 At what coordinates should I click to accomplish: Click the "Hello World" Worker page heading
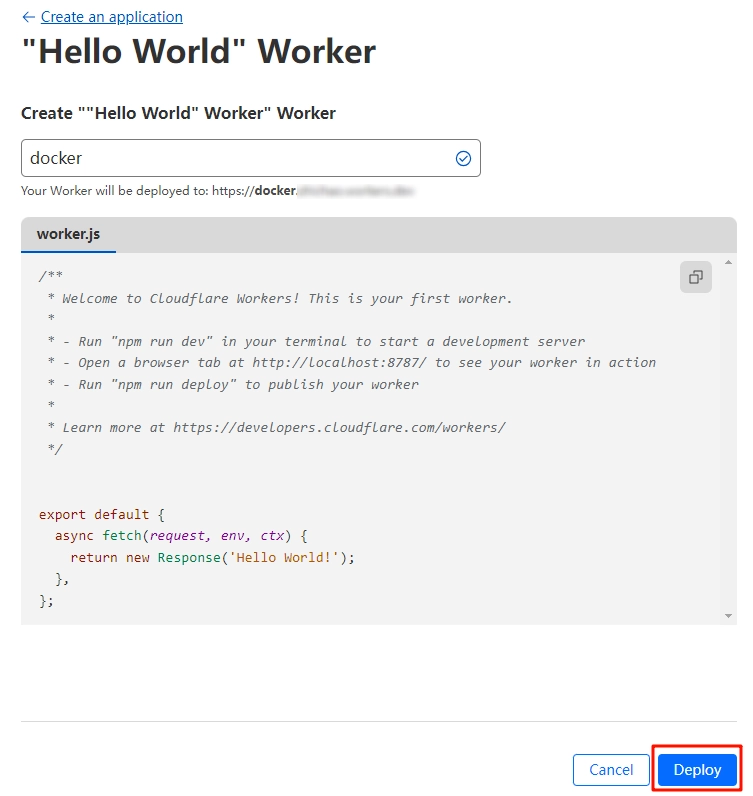point(199,52)
